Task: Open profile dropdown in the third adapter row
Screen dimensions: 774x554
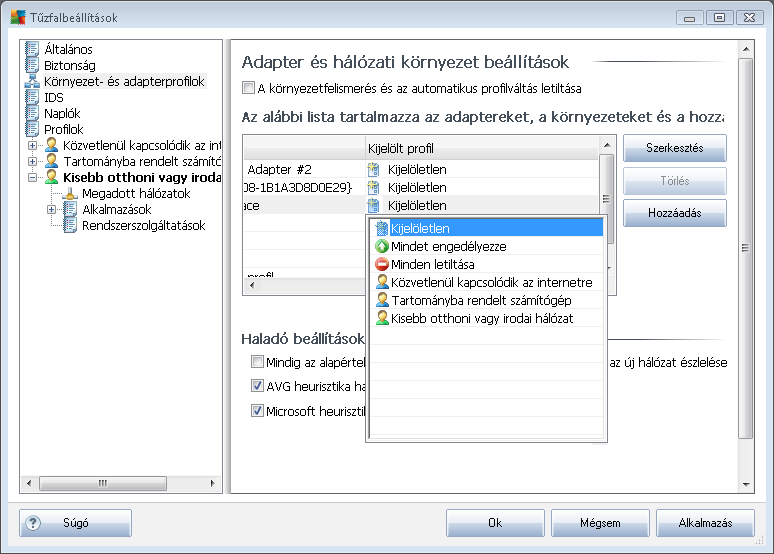Action: pos(482,205)
